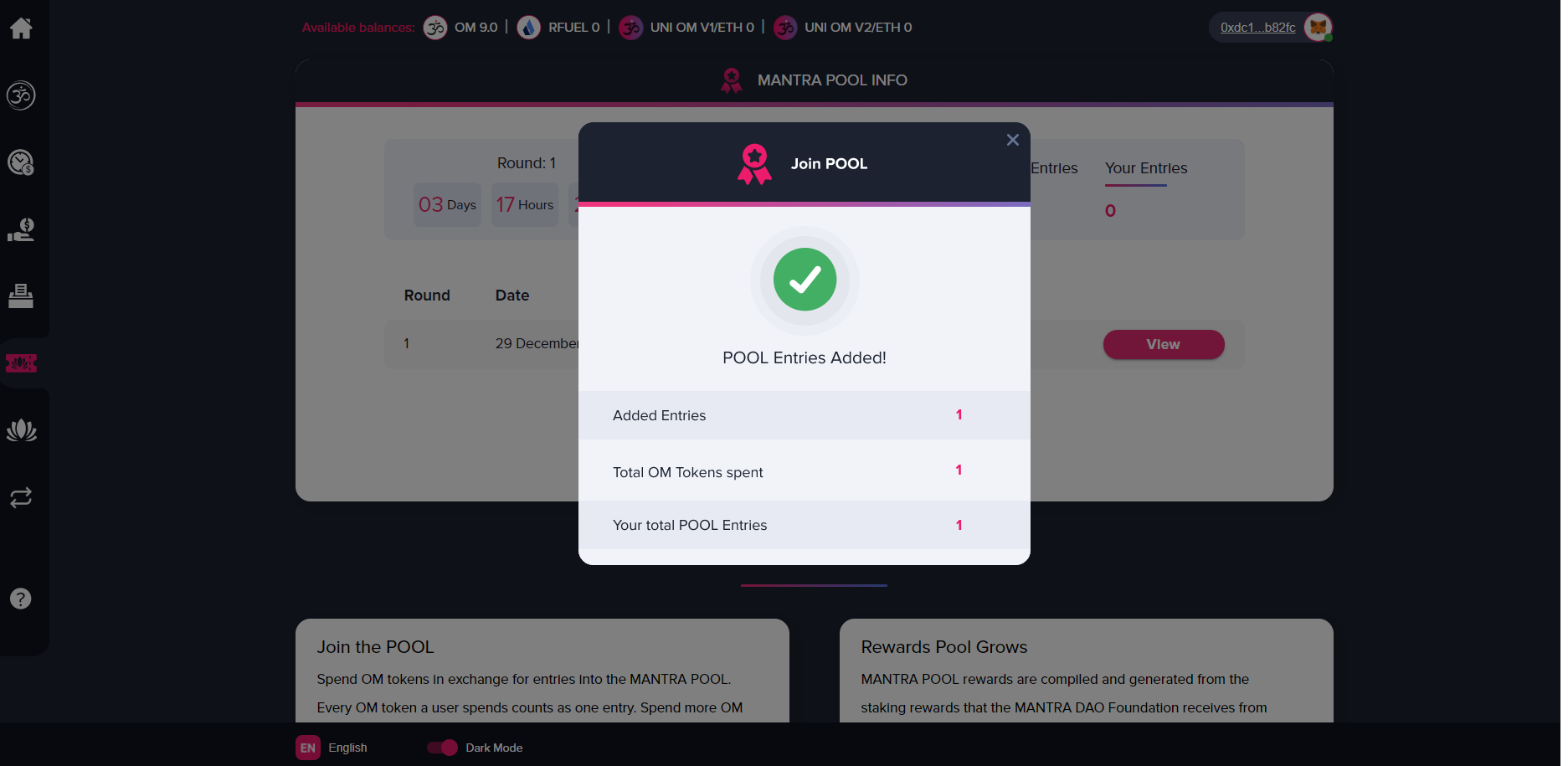The width and height of the screenshot is (1568, 766).
Task: Open the lotus flower sidebar icon
Action: 21,430
